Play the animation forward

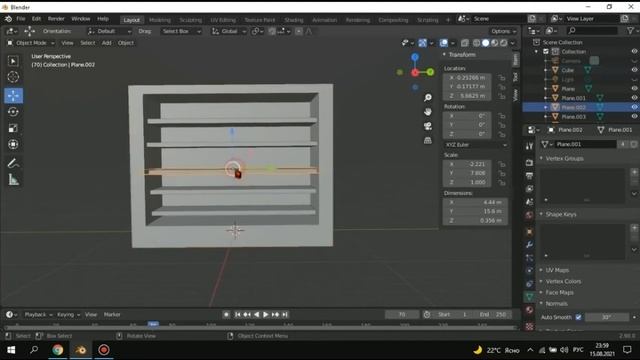pyautogui.click(x=266, y=315)
